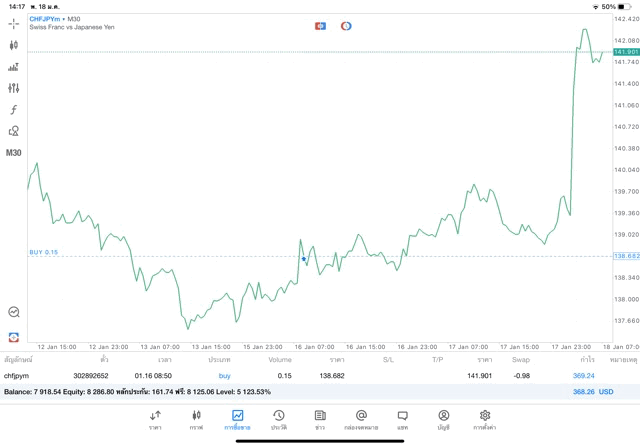The width and height of the screenshot is (640, 447).
Task: Tap the red-blue trade icon at sidebar bottom
Action: (x=14, y=337)
